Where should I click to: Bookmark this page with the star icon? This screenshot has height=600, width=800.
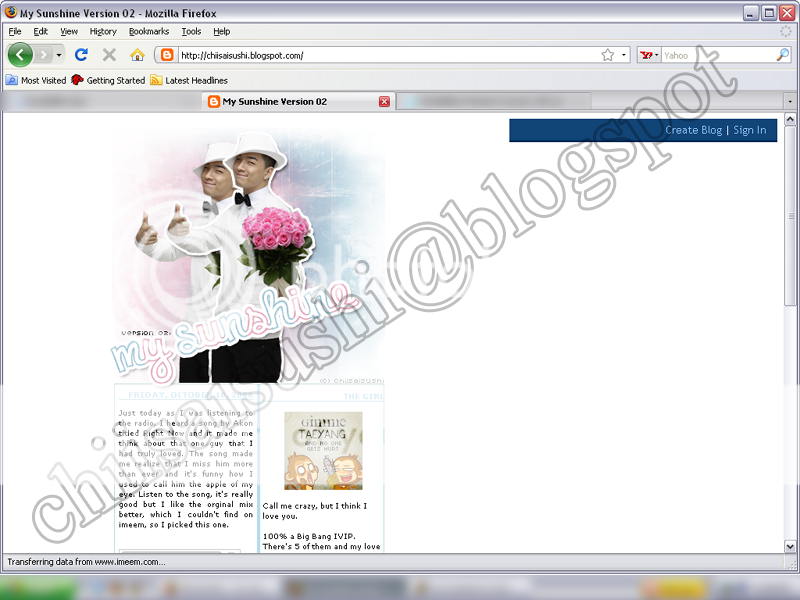coord(607,55)
